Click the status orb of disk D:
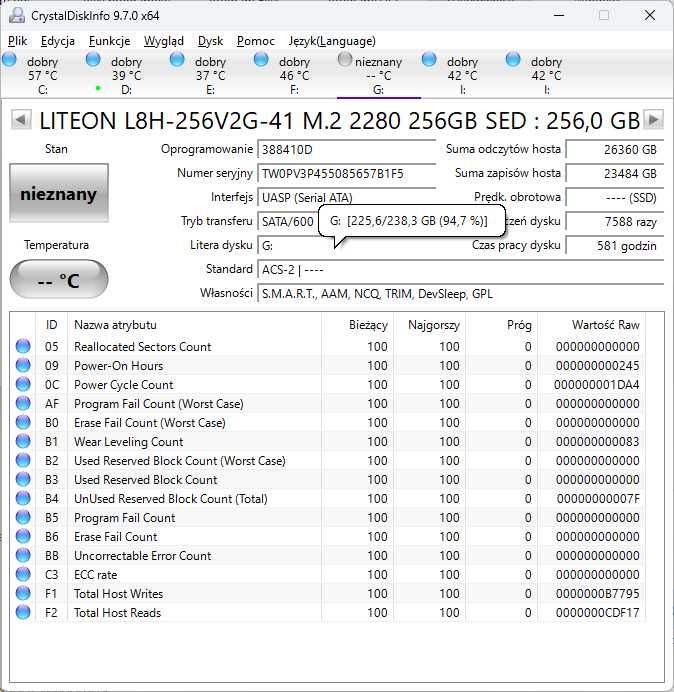Viewport: 674px width, 692px height. click(x=93, y=59)
